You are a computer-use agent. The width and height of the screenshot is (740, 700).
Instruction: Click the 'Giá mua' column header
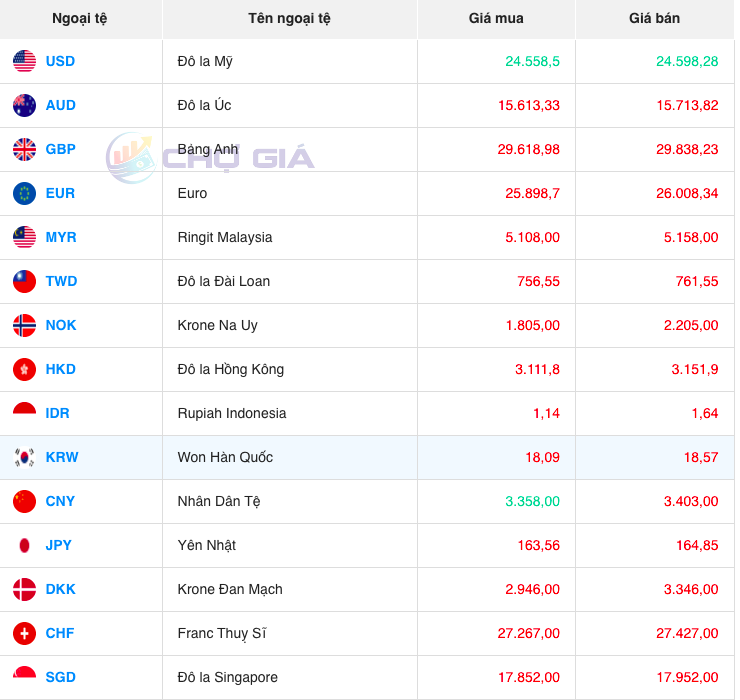click(496, 18)
